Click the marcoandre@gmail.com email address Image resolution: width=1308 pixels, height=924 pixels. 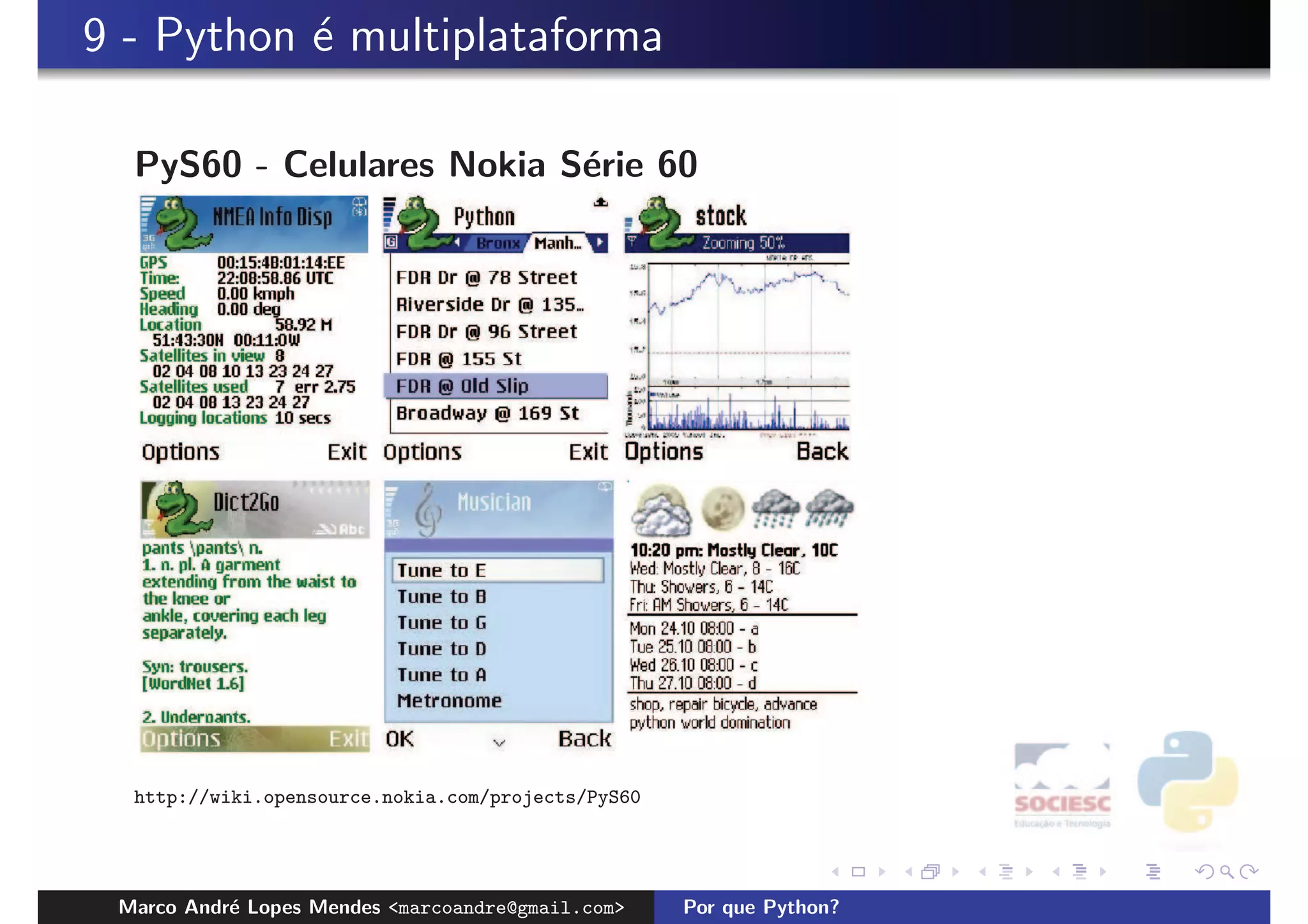pyautogui.click(x=506, y=907)
